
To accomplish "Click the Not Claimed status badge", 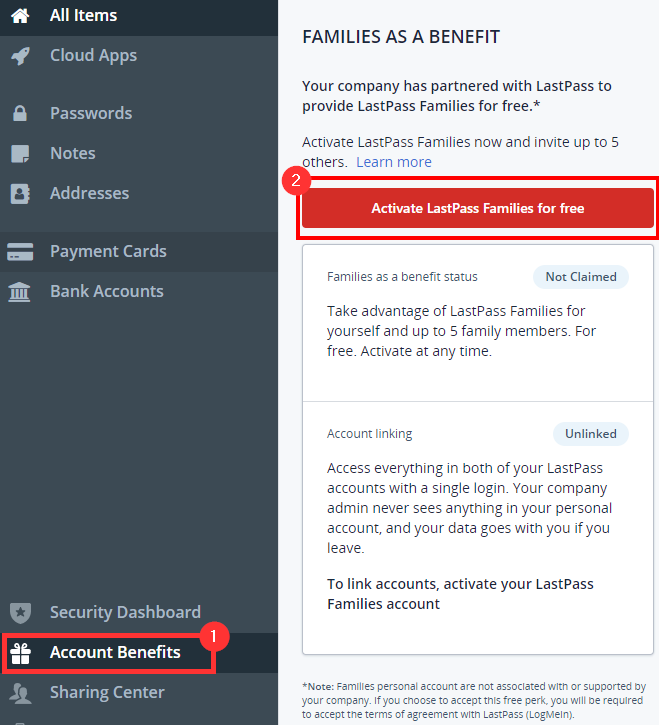I will coord(581,277).
